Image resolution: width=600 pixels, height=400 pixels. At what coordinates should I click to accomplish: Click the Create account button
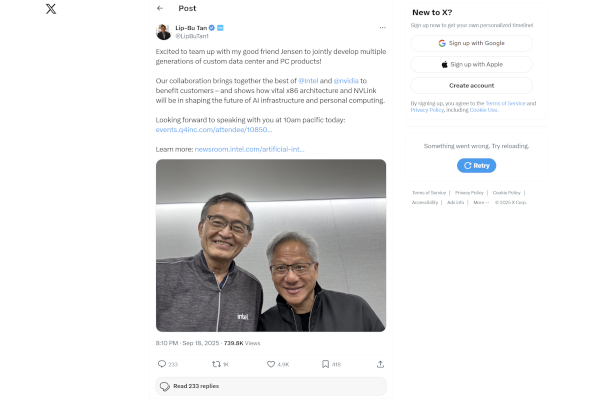[x=471, y=85]
